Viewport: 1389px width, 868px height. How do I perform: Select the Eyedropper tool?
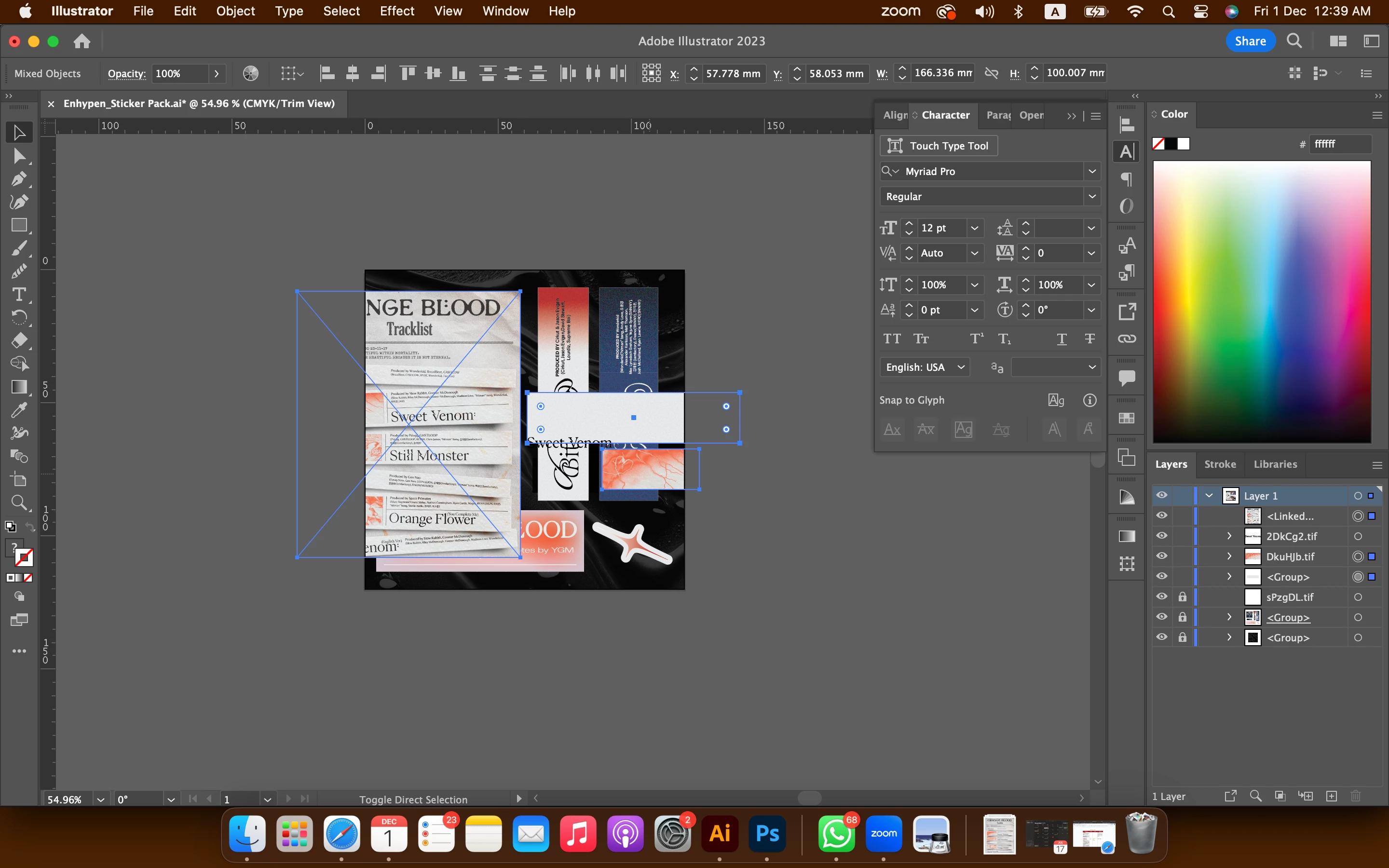pos(18,410)
